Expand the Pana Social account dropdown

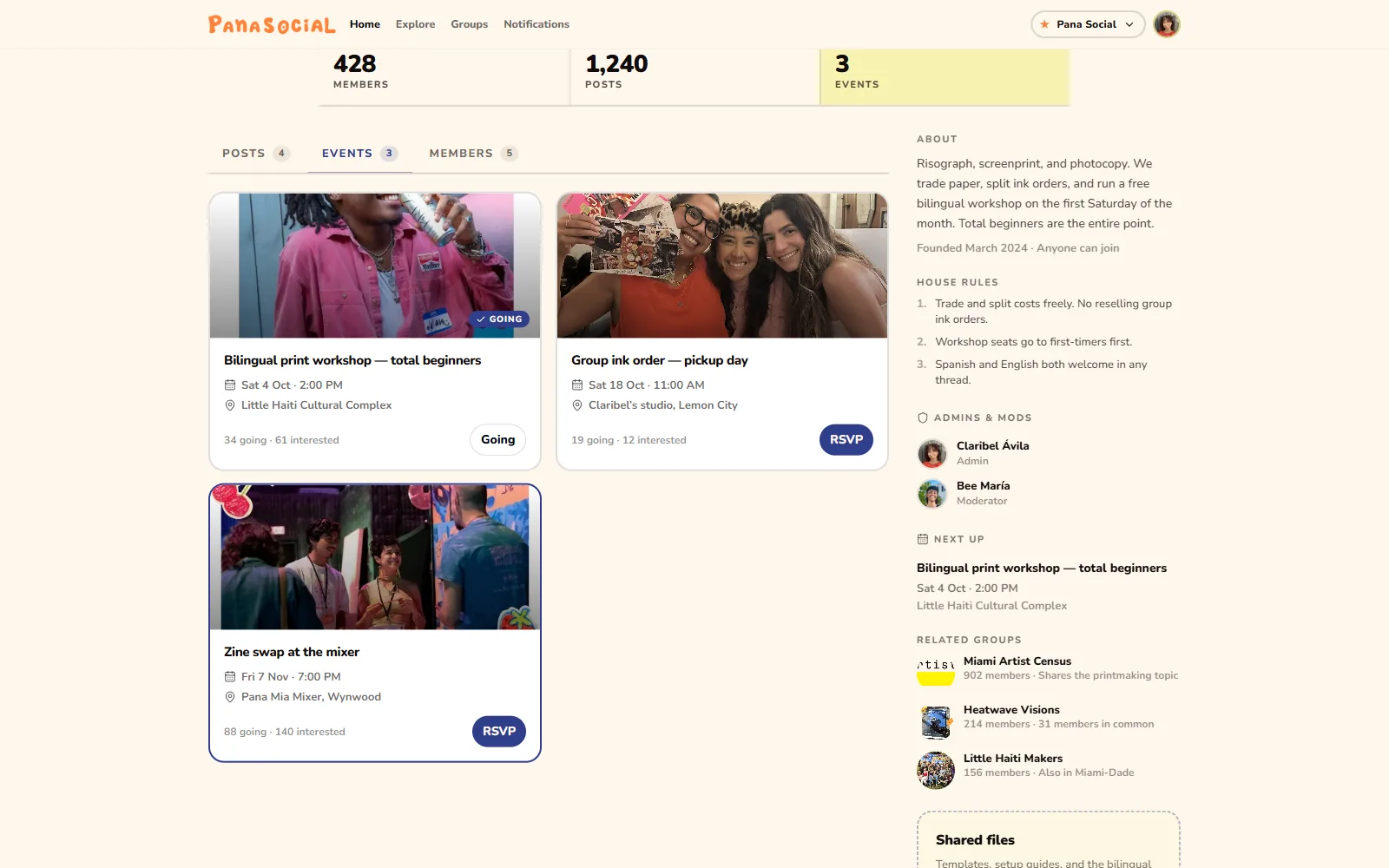pyautogui.click(x=1088, y=24)
